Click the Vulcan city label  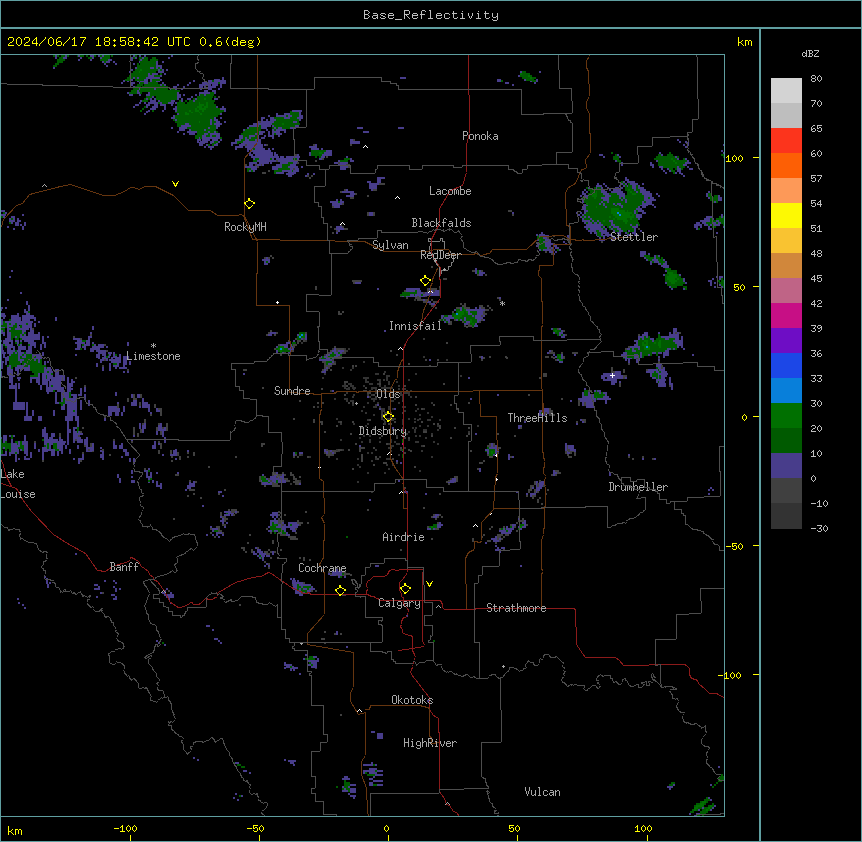[542, 792]
